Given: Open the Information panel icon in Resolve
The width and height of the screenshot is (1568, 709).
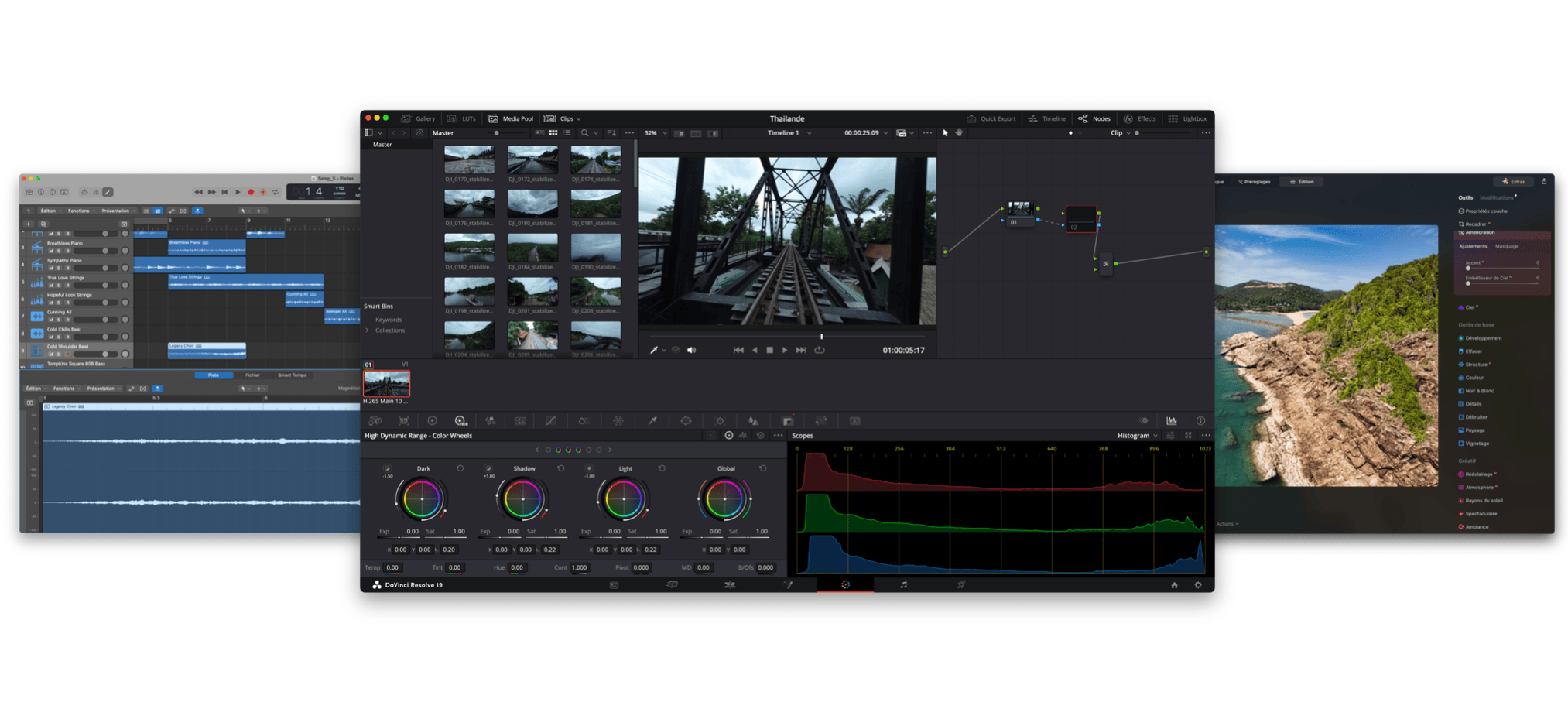Looking at the screenshot, I should (1201, 421).
